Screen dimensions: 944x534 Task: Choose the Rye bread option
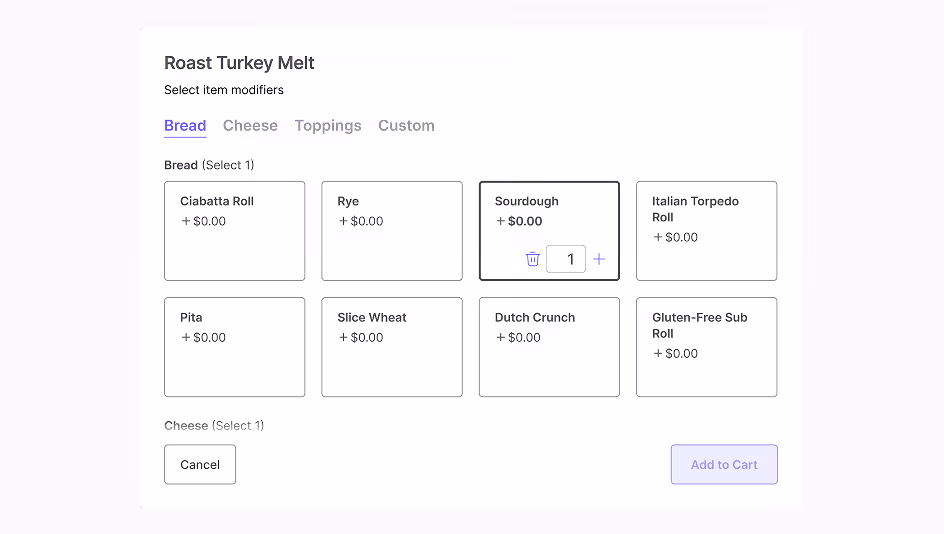click(x=392, y=231)
